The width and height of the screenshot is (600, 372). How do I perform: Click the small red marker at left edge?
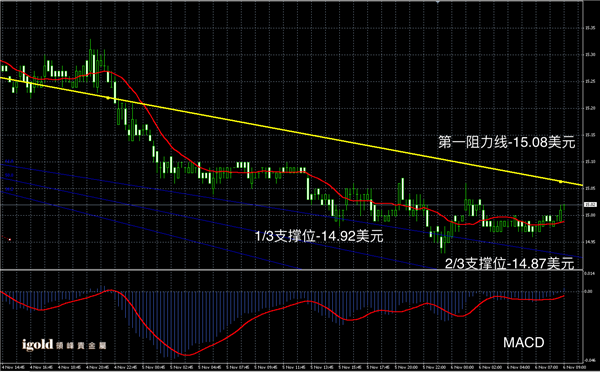tap(10, 240)
